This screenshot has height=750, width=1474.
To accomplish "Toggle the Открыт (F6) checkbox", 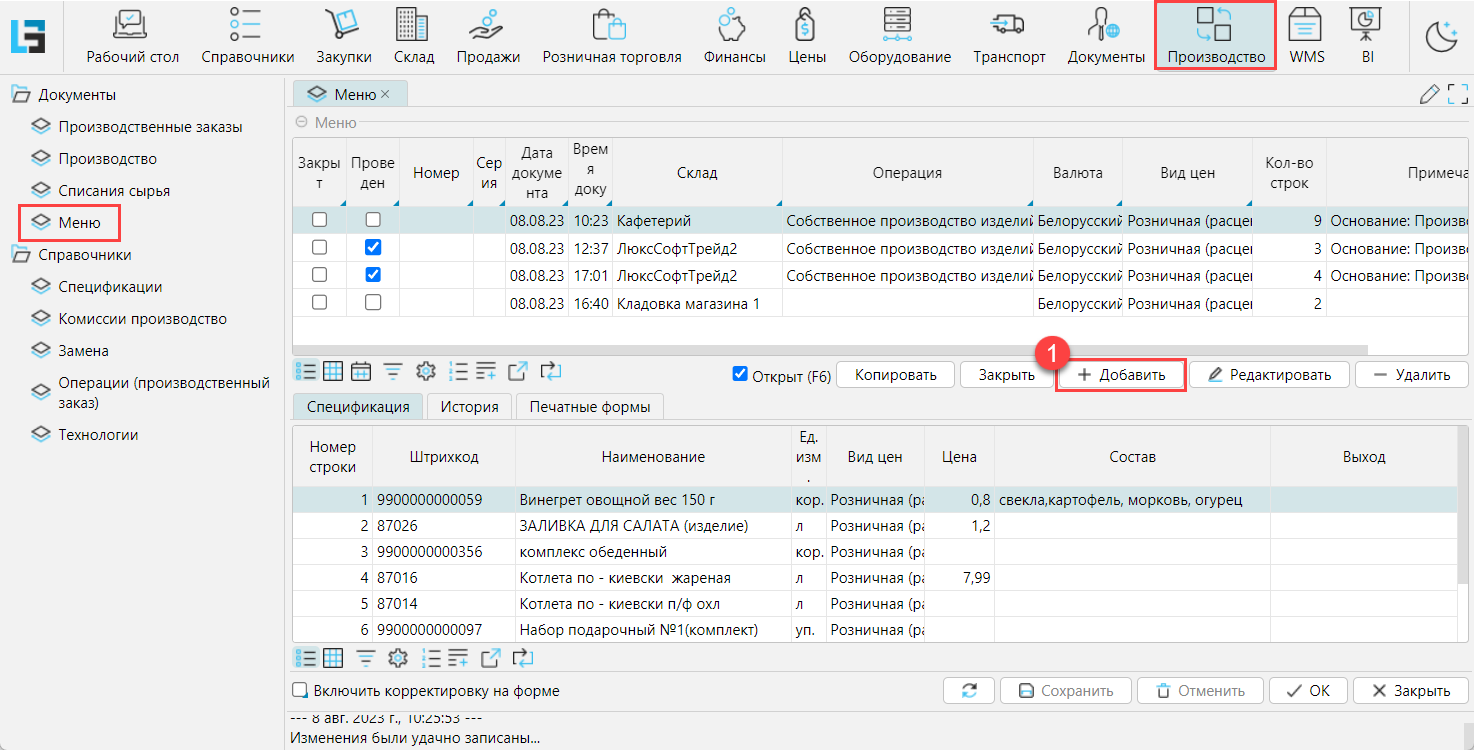I will click(740, 374).
